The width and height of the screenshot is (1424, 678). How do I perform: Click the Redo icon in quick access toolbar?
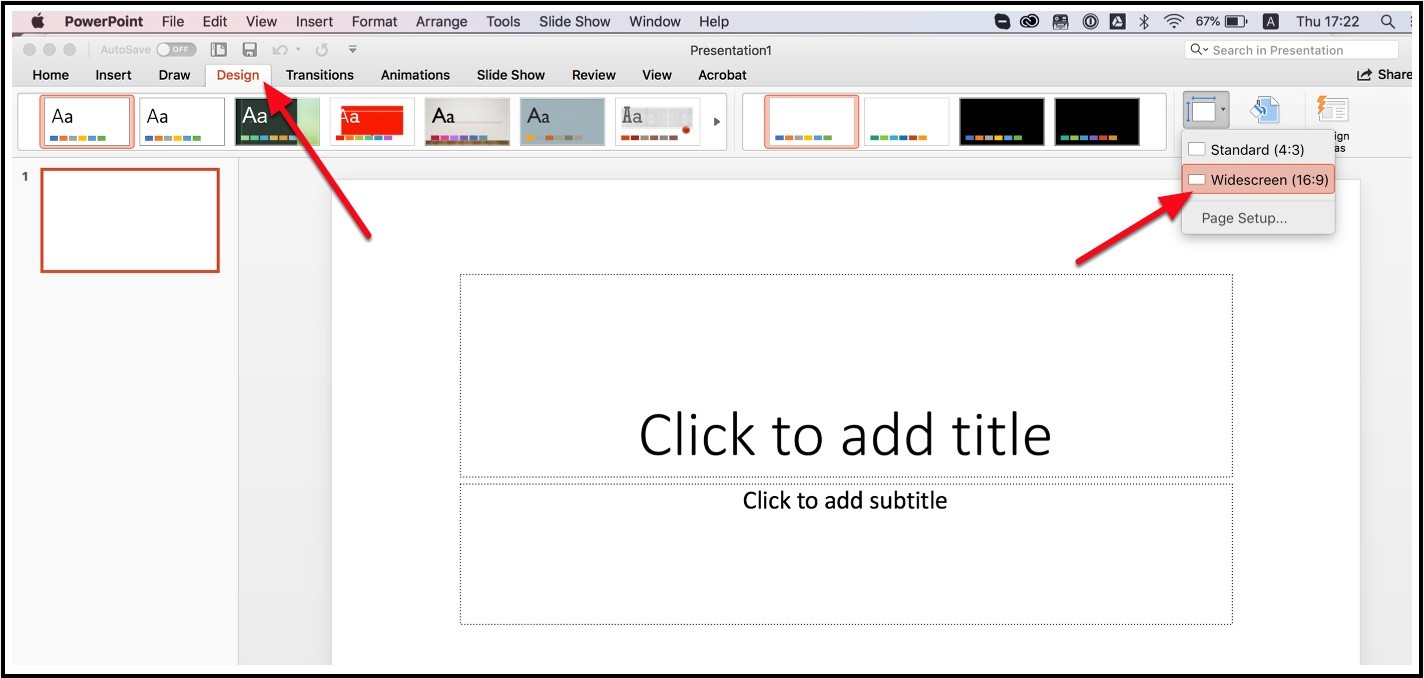321,50
